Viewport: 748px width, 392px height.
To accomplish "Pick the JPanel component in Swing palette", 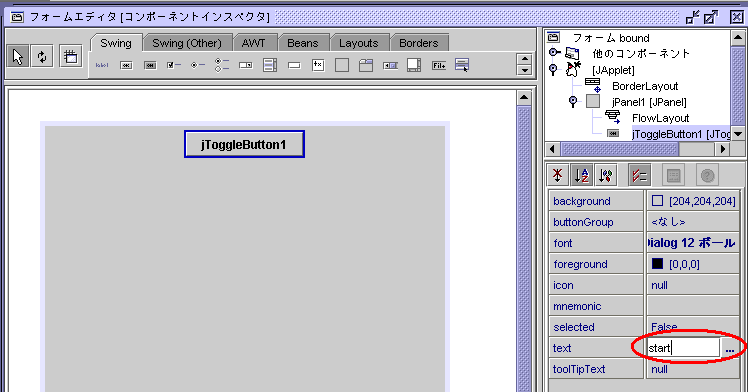I will (x=342, y=65).
